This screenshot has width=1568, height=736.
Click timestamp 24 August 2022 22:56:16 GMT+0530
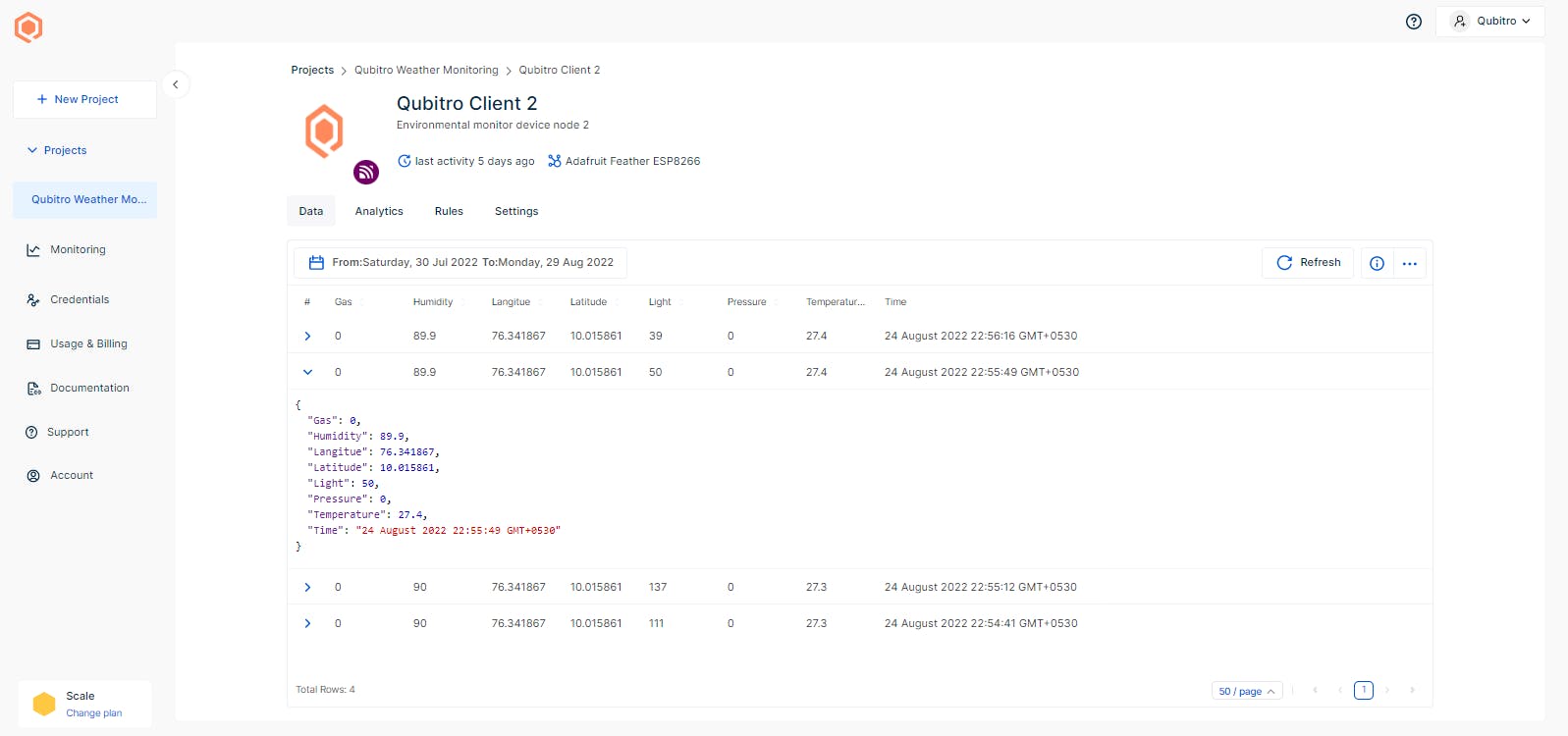(x=981, y=336)
